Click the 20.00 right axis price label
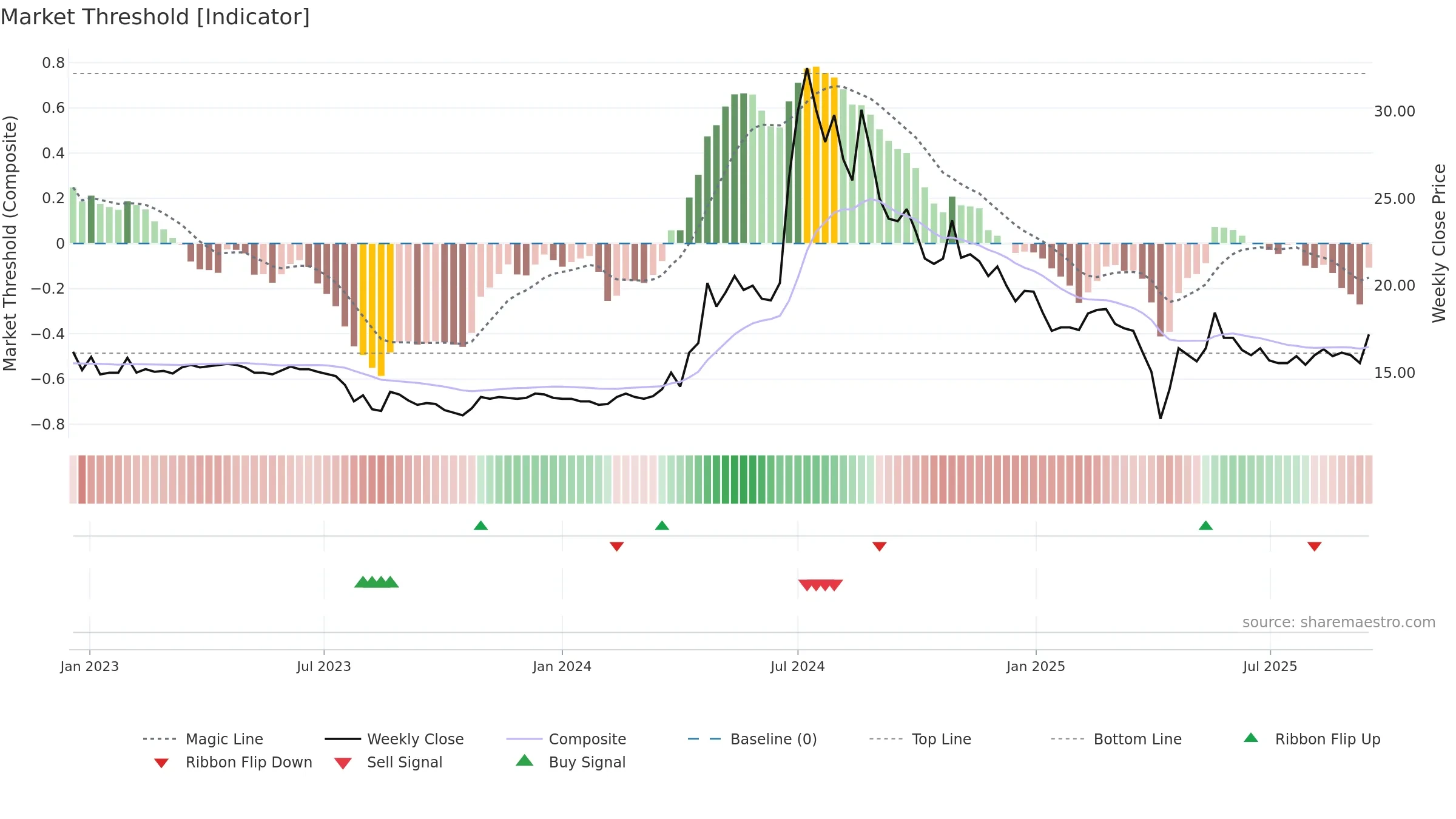The width and height of the screenshot is (1456, 819). click(x=1395, y=286)
